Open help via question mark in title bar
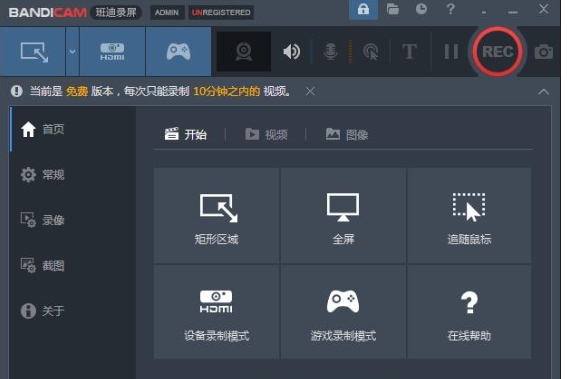The image size is (567, 379). point(450,9)
